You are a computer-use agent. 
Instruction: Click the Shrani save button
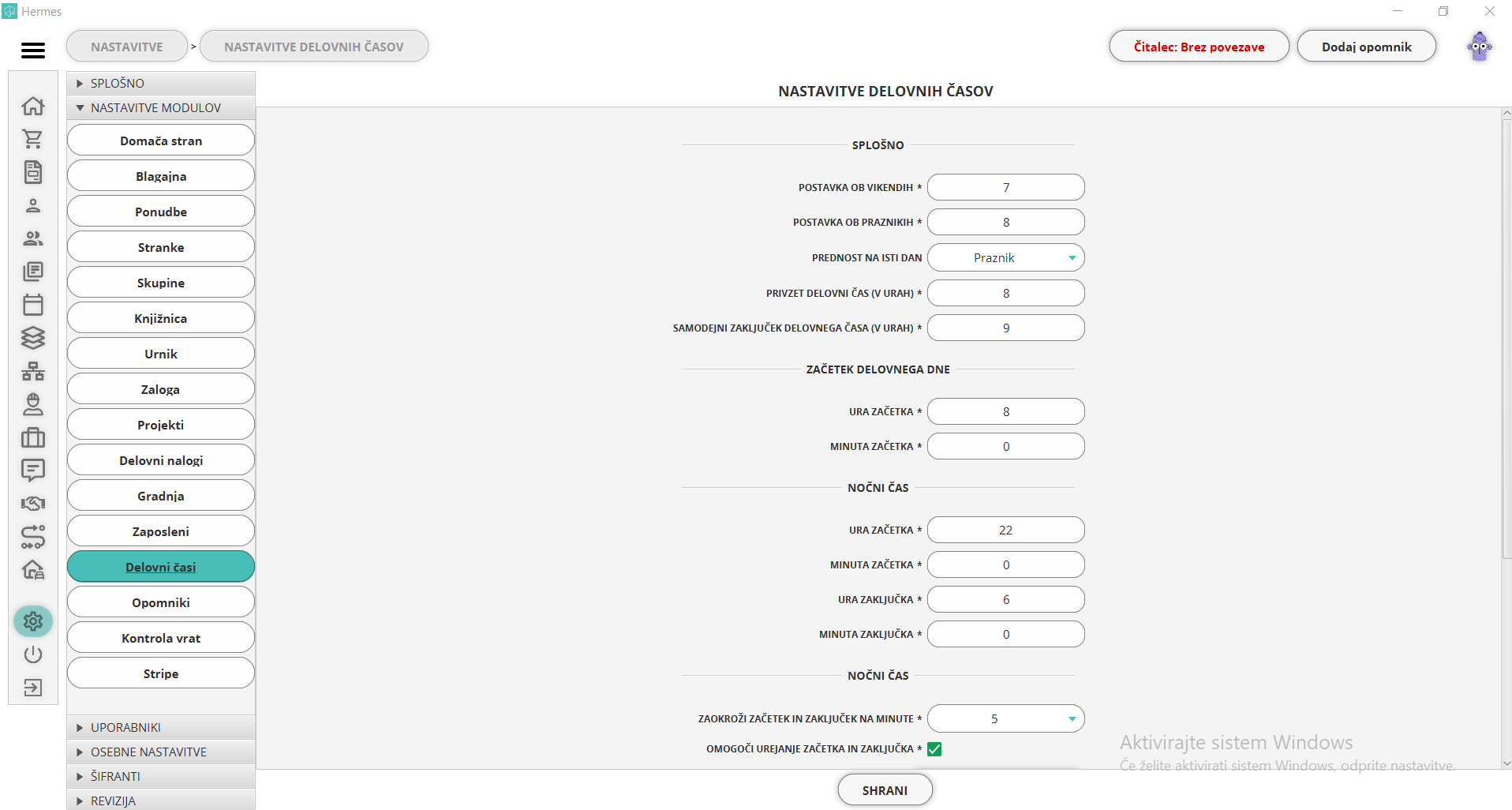pos(885,790)
